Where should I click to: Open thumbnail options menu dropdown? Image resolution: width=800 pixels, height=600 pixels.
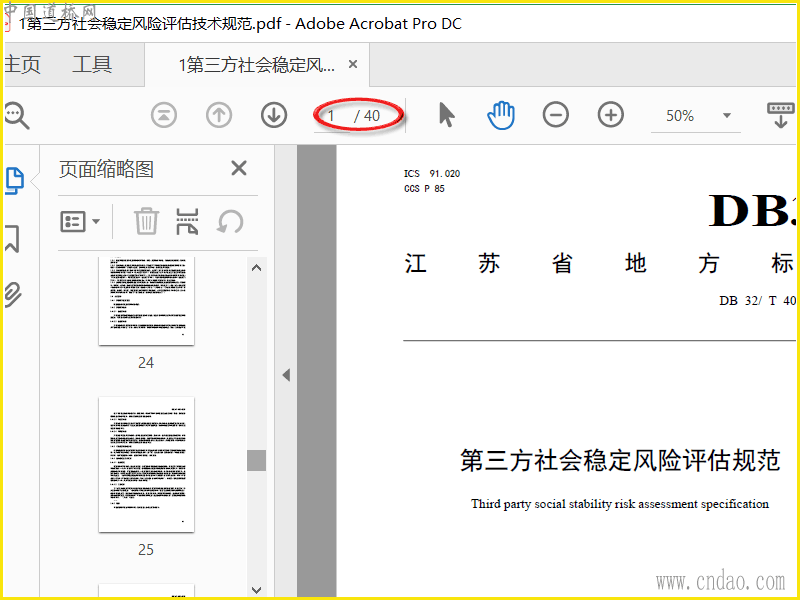point(80,222)
